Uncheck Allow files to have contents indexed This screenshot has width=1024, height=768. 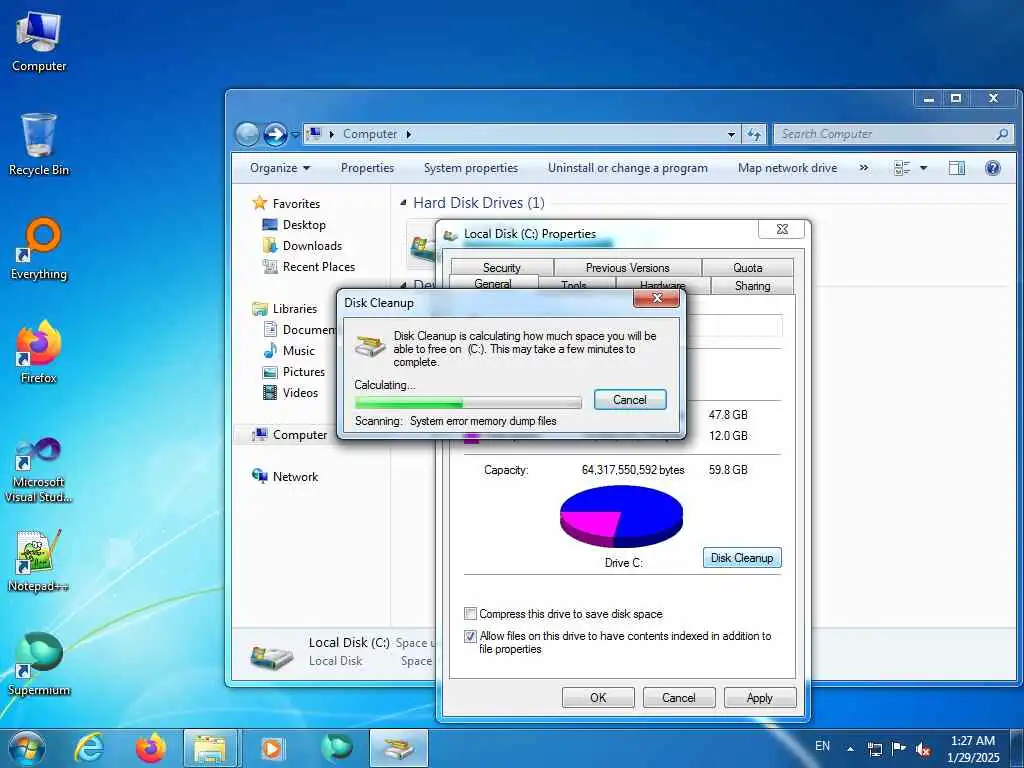(470, 635)
